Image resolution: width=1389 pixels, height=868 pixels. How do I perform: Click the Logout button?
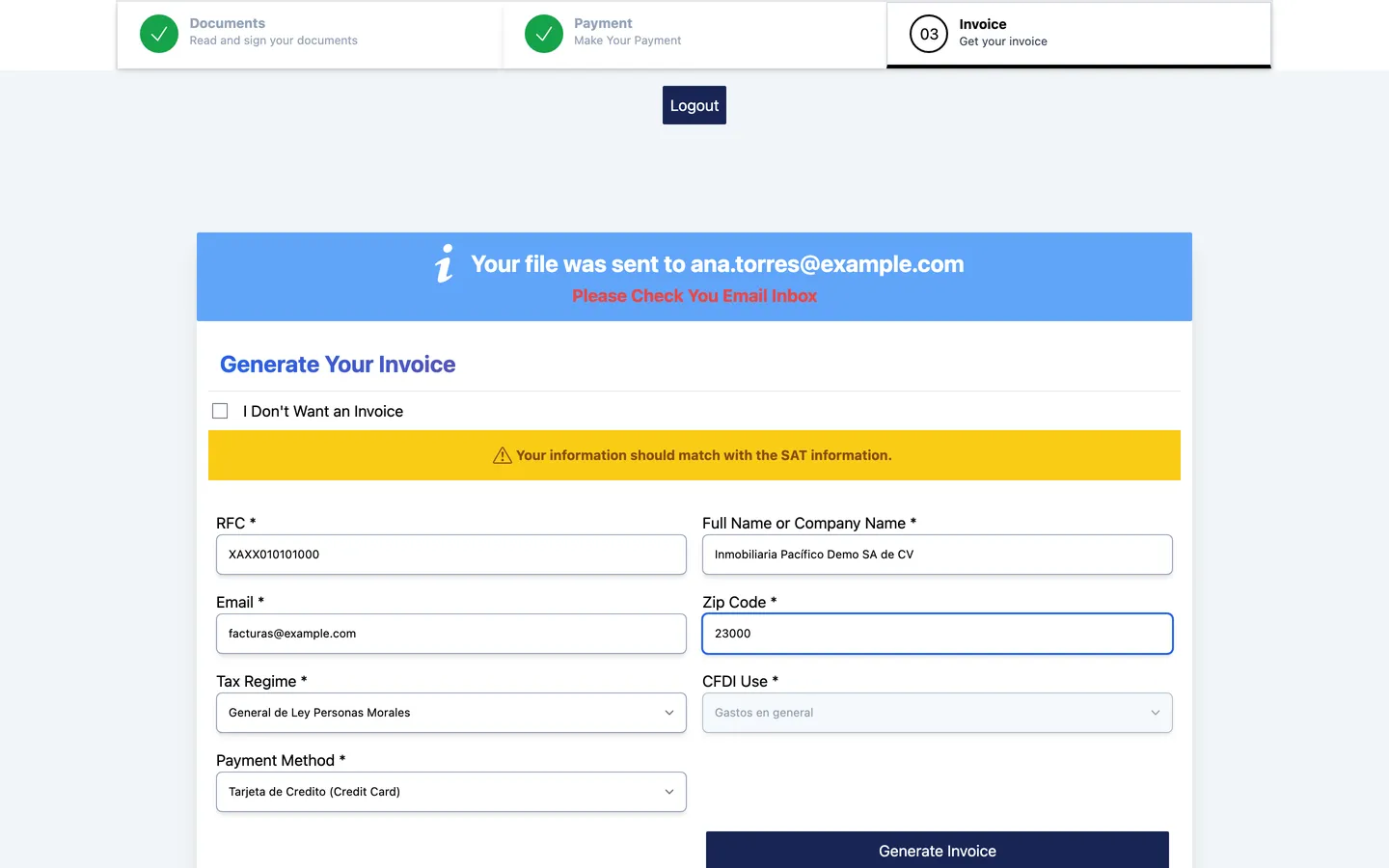694,105
